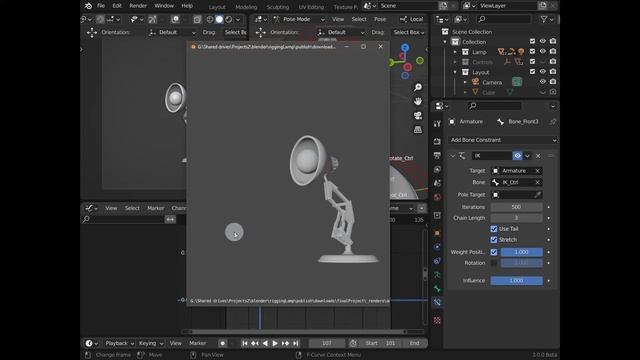Image resolution: width=640 pixels, height=360 pixels.
Task: Click the properties editor search field
Action: (x=494, y=106)
